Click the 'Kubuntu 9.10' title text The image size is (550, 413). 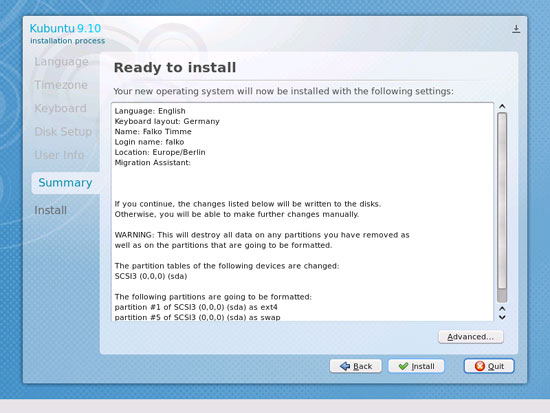pos(65,28)
